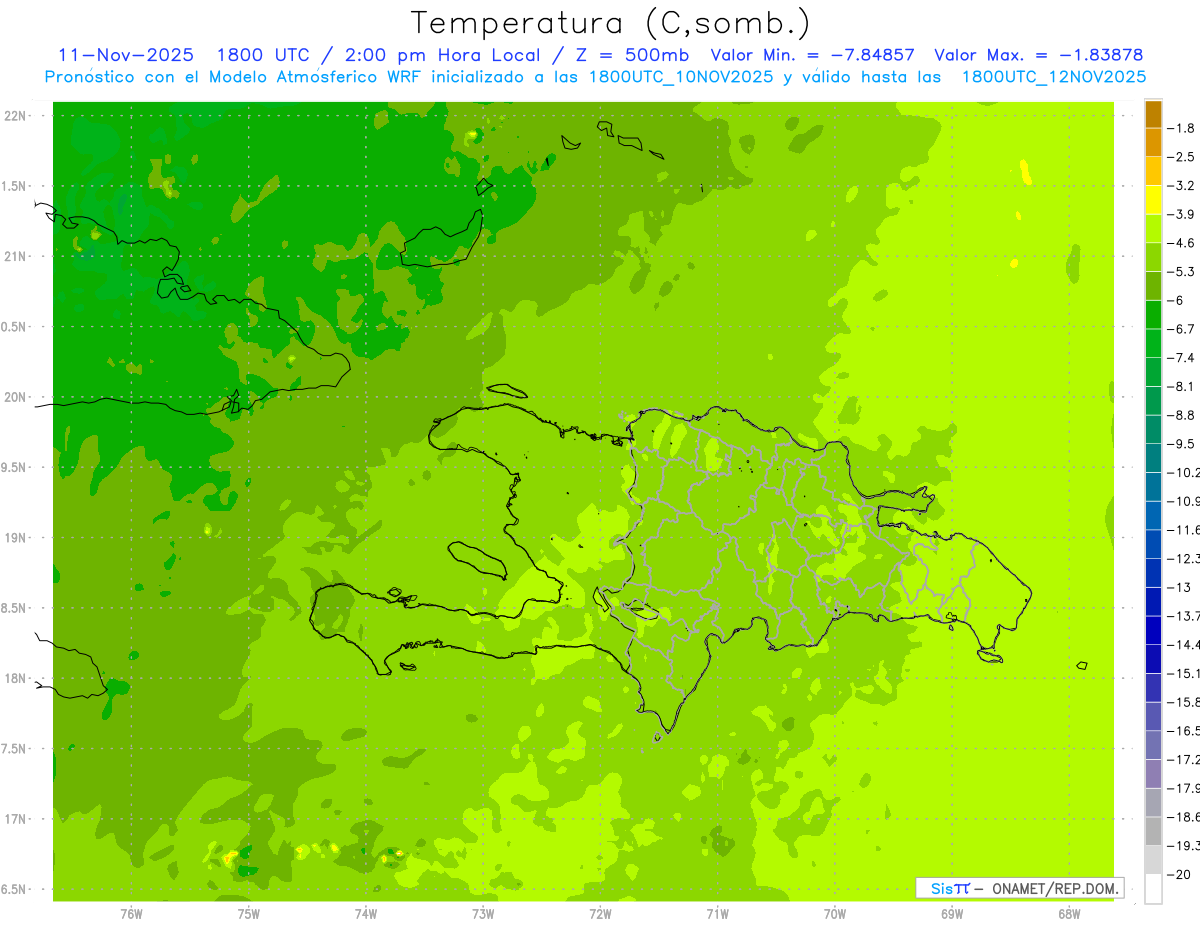Click the '75W' longitude label
This screenshot has width=1200, height=927.
248,913
